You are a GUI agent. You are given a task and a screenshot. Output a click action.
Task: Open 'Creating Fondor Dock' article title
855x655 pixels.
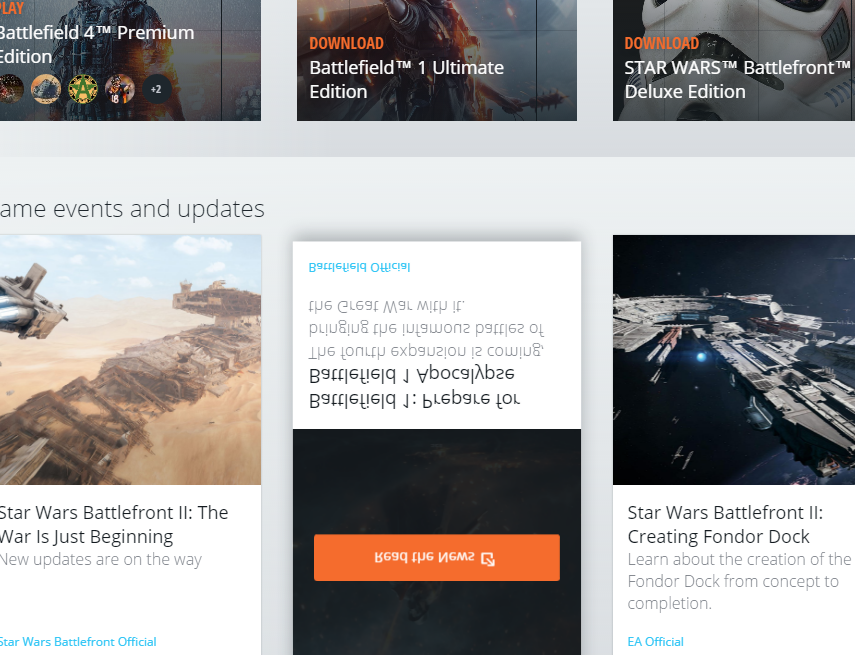[725, 524]
